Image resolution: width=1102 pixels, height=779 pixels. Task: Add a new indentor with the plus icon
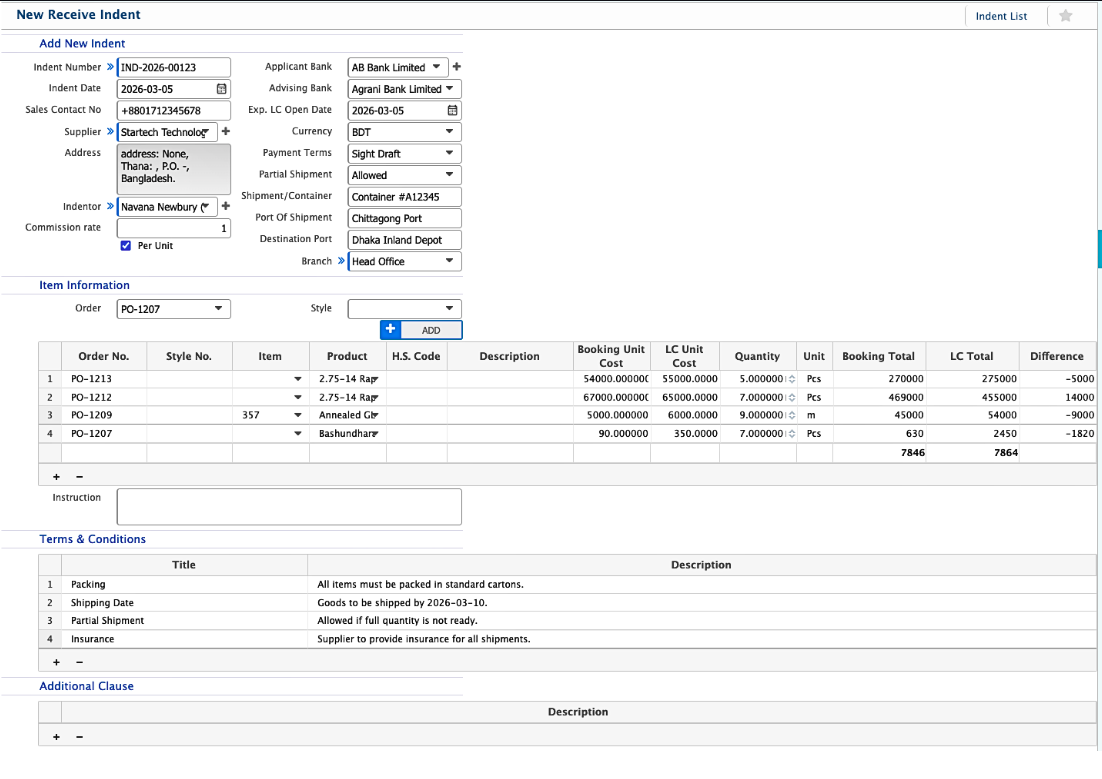[x=226, y=206]
